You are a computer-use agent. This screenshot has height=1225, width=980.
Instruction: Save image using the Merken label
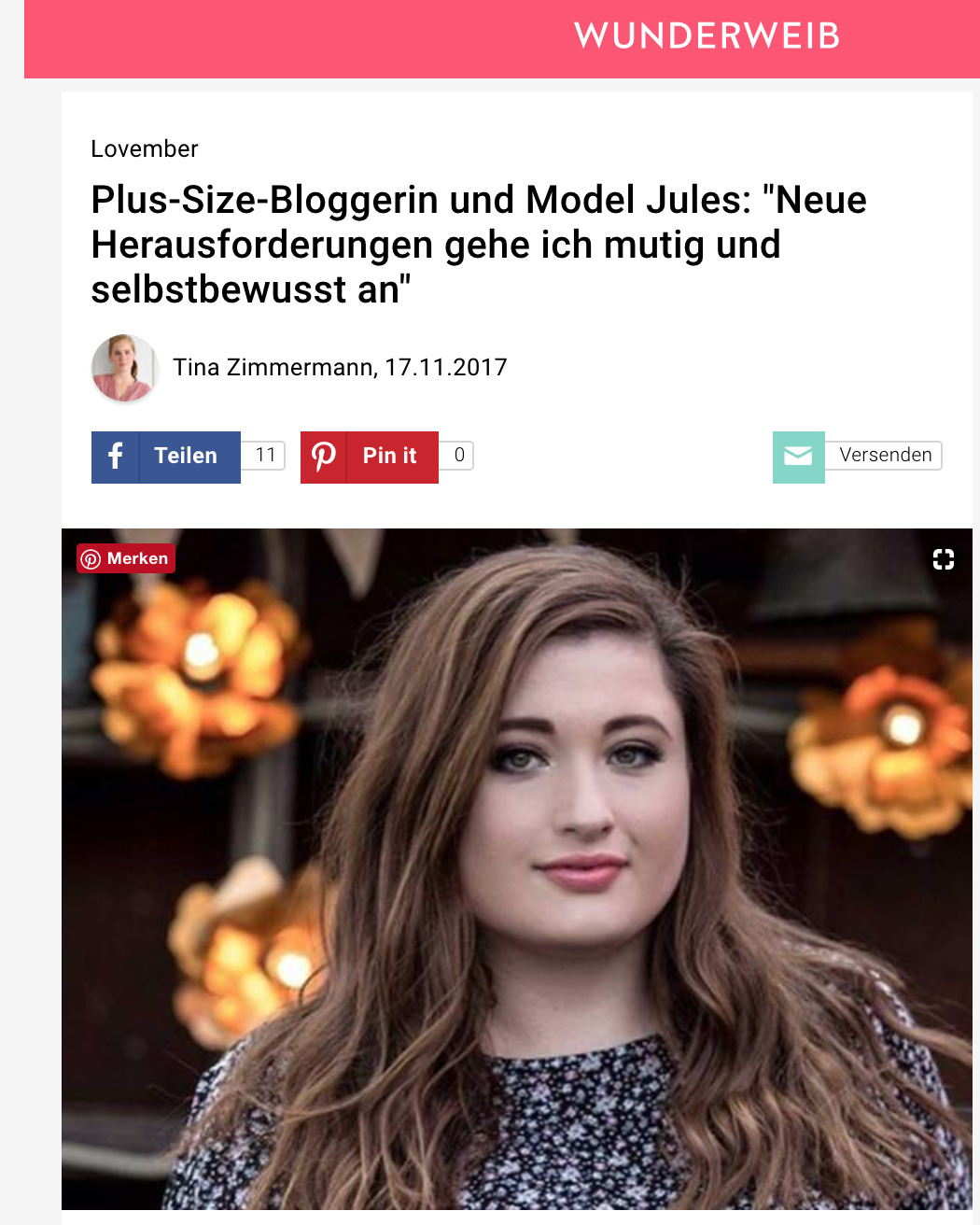tap(137, 558)
